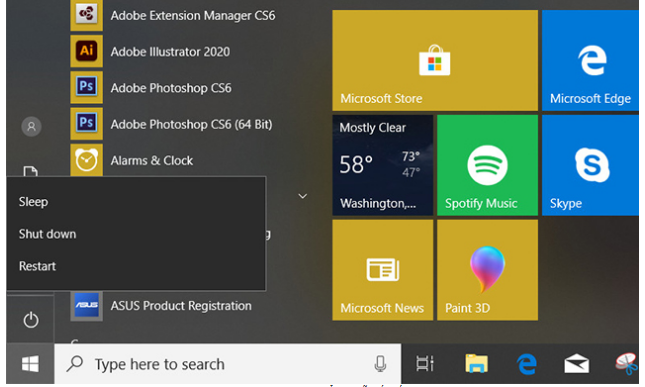Open the Microsoft News tile

click(x=383, y=270)
